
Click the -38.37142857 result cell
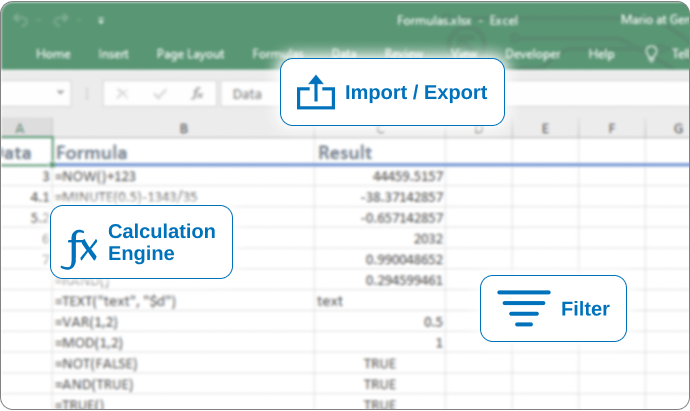[379, 197]
